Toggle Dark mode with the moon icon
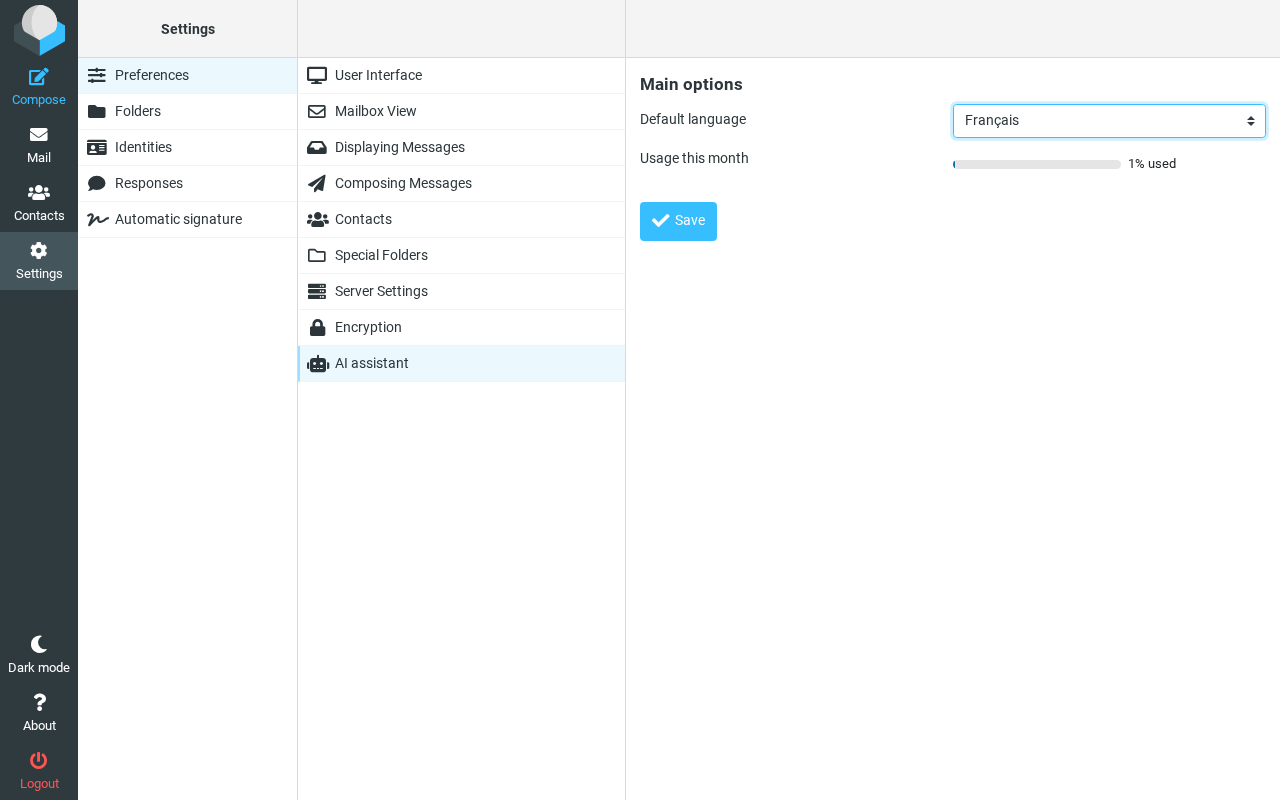 point(39,645)
